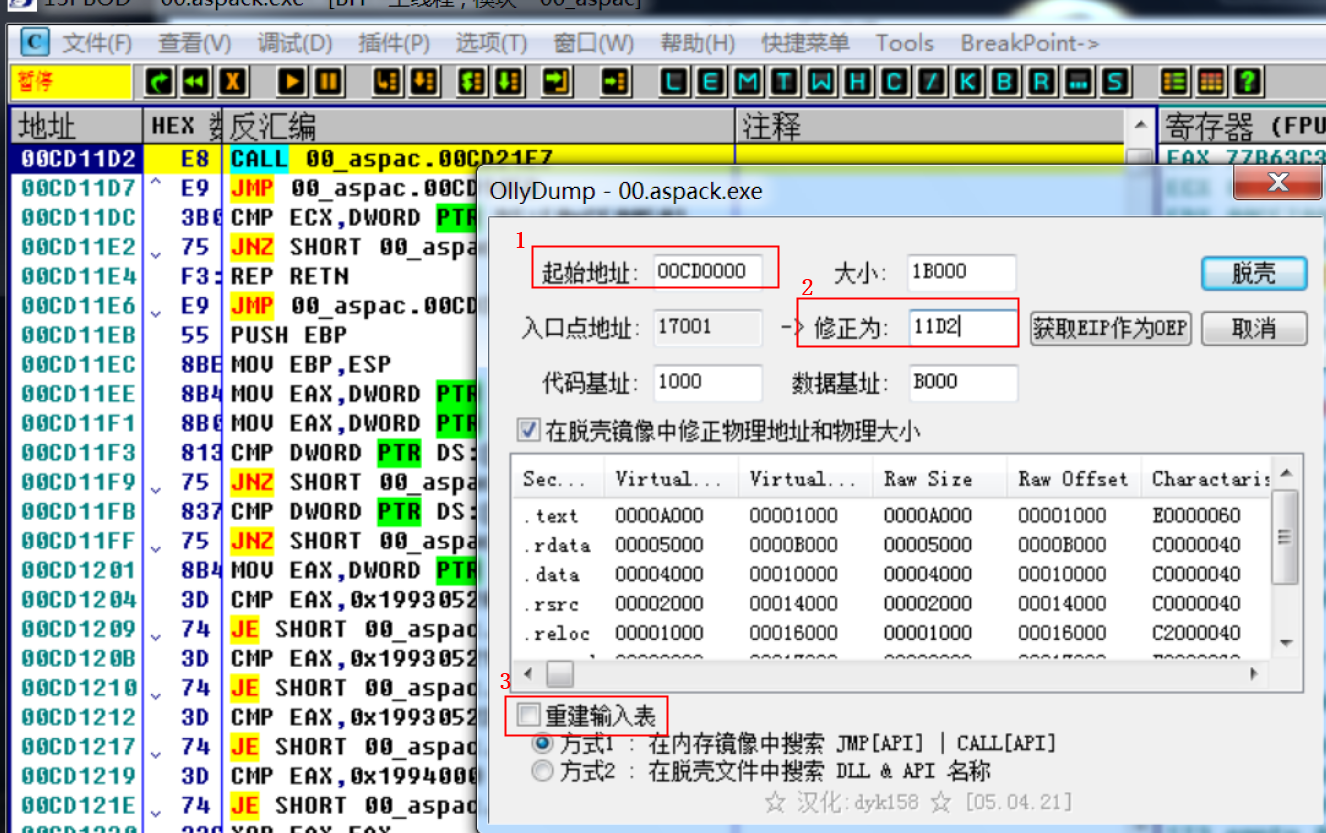Select the 方式2 radio button

coord(541,770)
